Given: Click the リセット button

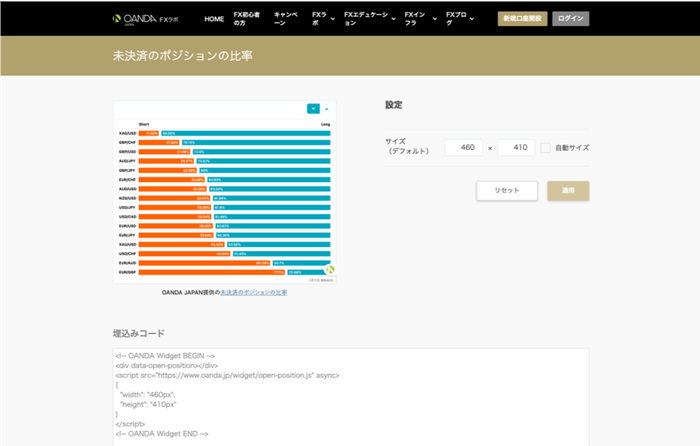Looking at the screenshot, I should click(506, 190).
